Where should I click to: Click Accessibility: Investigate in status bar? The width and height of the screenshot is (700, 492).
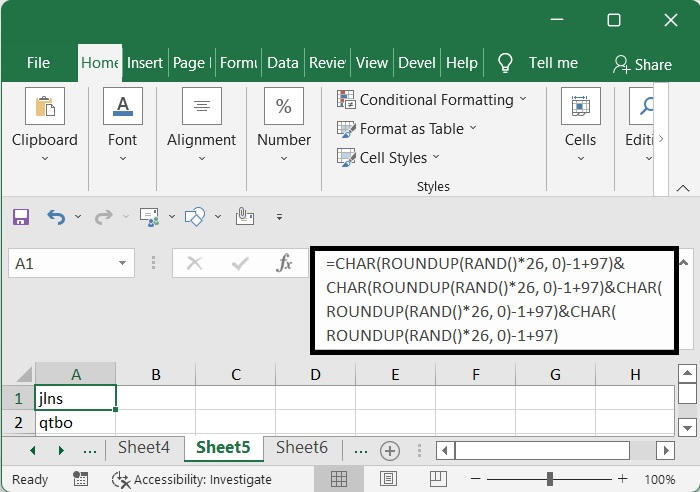point(202,479)
